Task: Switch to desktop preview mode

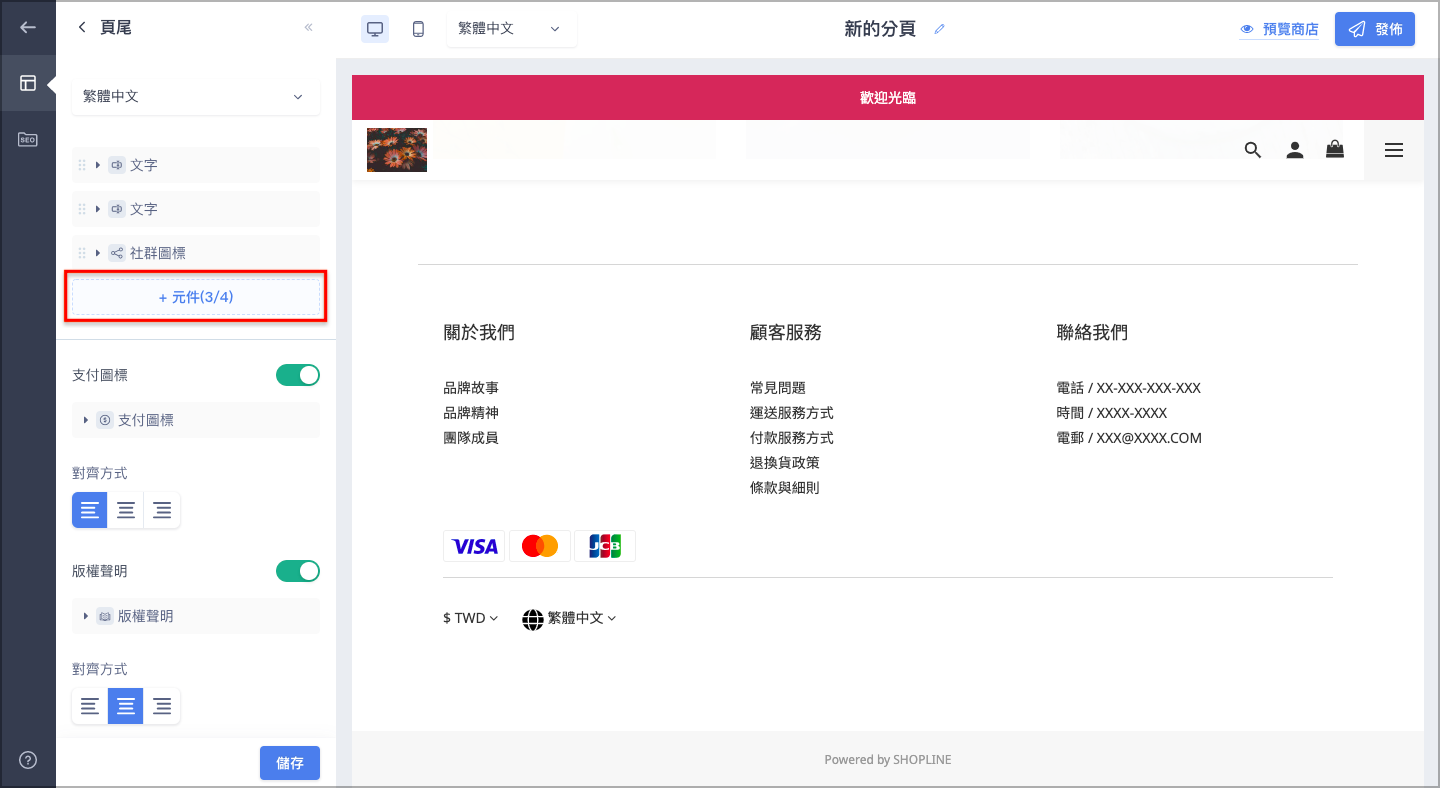Action: coord(375,29)
